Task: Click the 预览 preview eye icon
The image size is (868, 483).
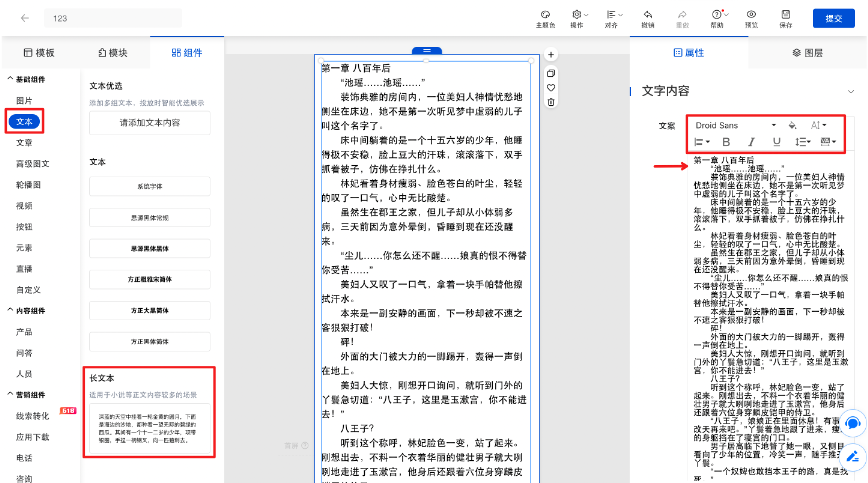Action: pyautogui.click(x=750, y=15)
